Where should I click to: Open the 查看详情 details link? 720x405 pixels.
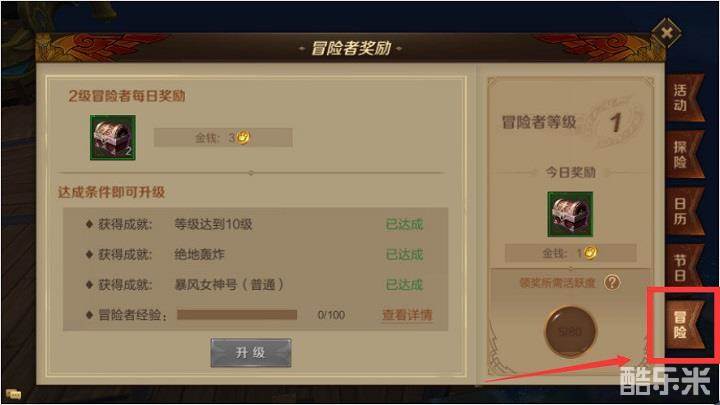407,315
